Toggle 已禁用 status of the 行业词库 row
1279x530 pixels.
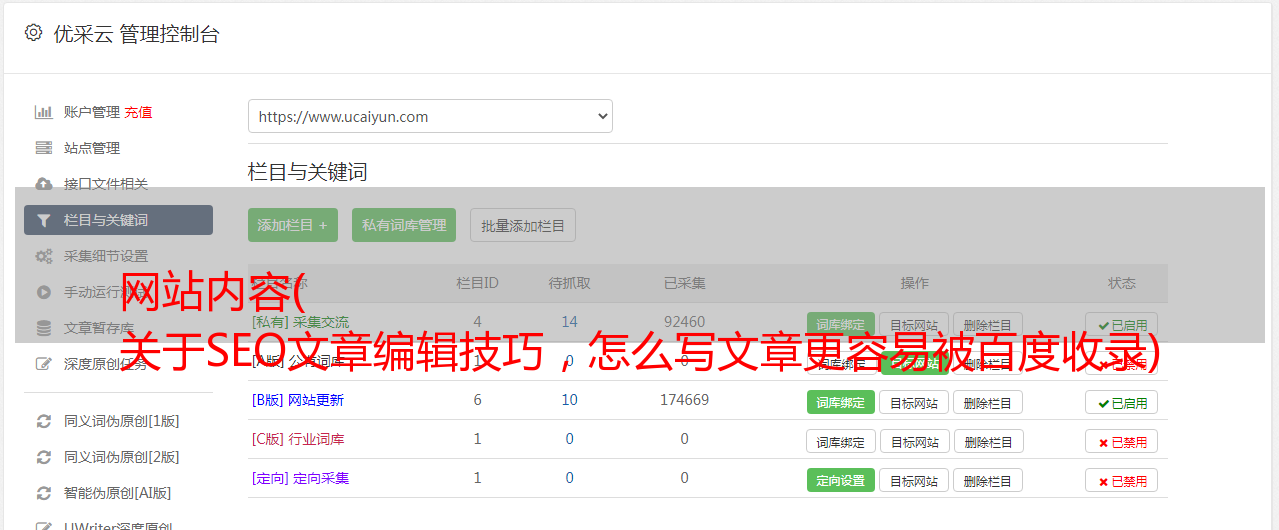pos(1122,441)
